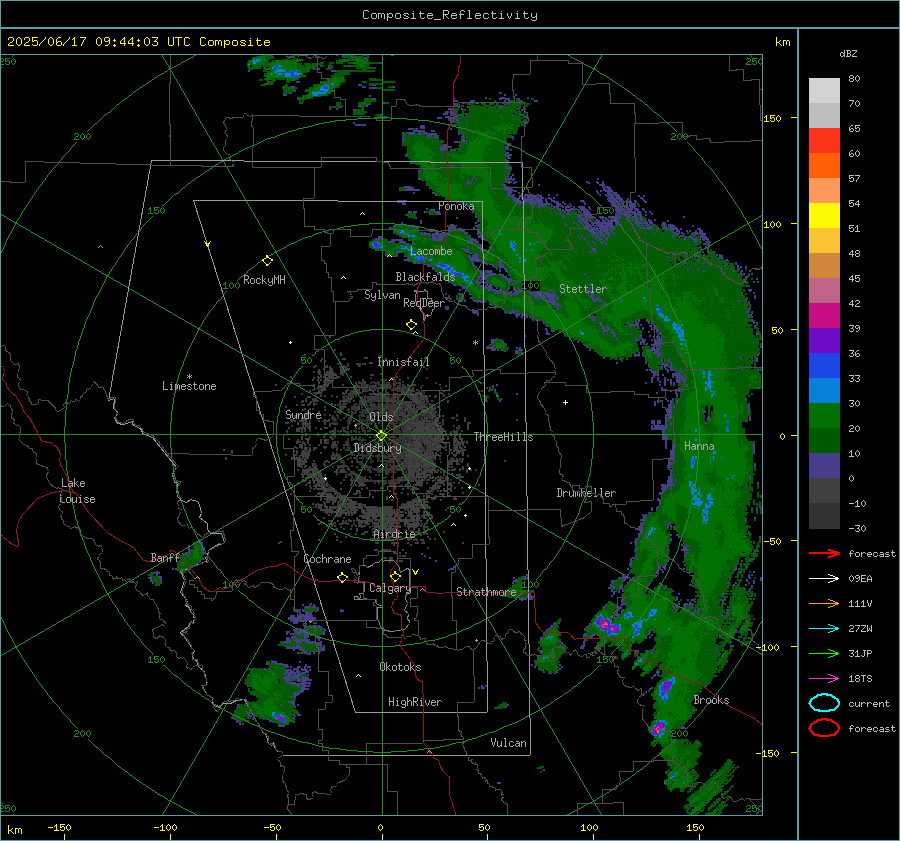Viewport: 900px width, 841px height.
Task: Select the light gray 80-70 dBZ swatch
Action: pos(824,91)
